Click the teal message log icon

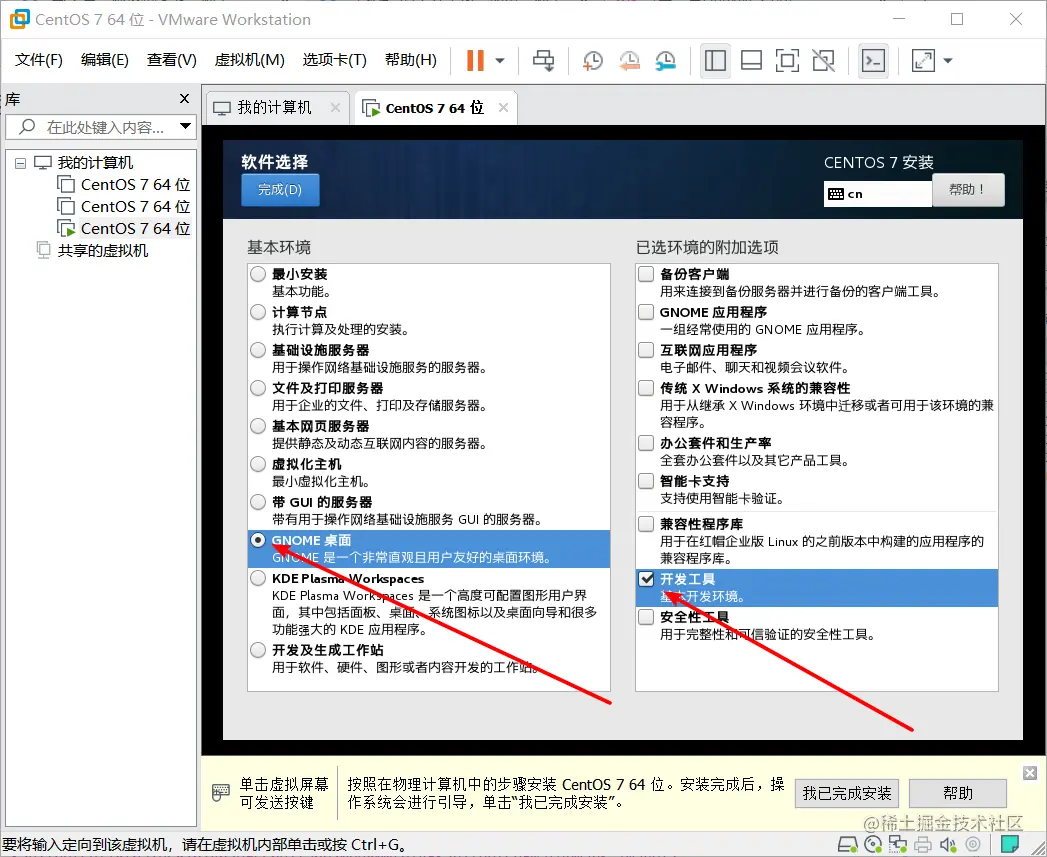1010,844
